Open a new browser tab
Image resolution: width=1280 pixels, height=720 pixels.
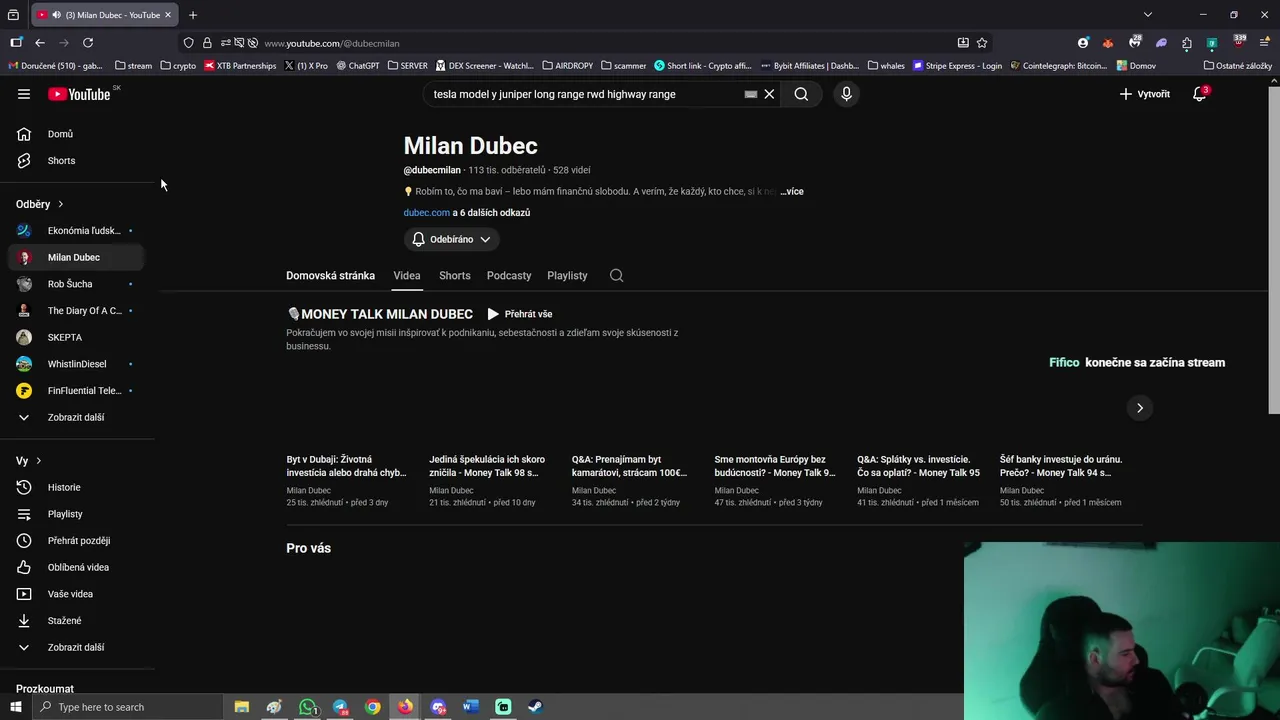[x=193, y=15]
